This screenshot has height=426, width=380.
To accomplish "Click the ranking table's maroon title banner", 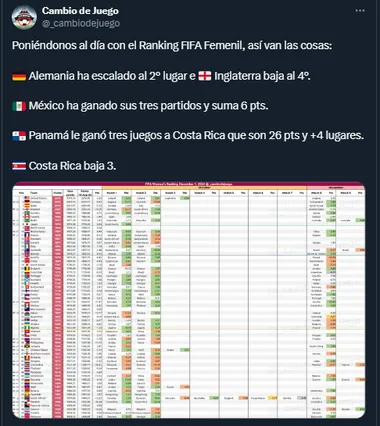I will 189,184.
